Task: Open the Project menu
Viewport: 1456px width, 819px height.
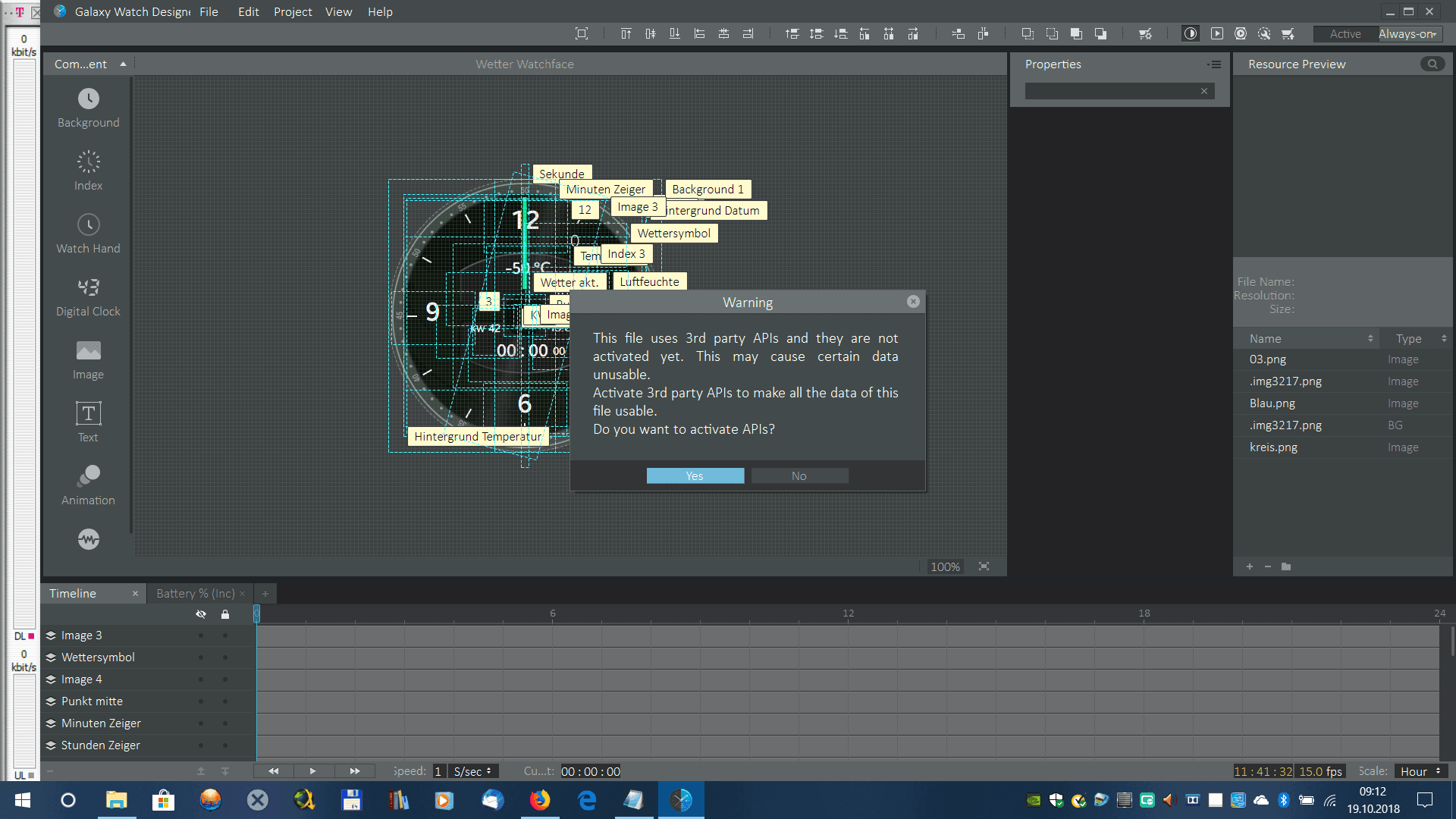Action: [x=293, y=11]
